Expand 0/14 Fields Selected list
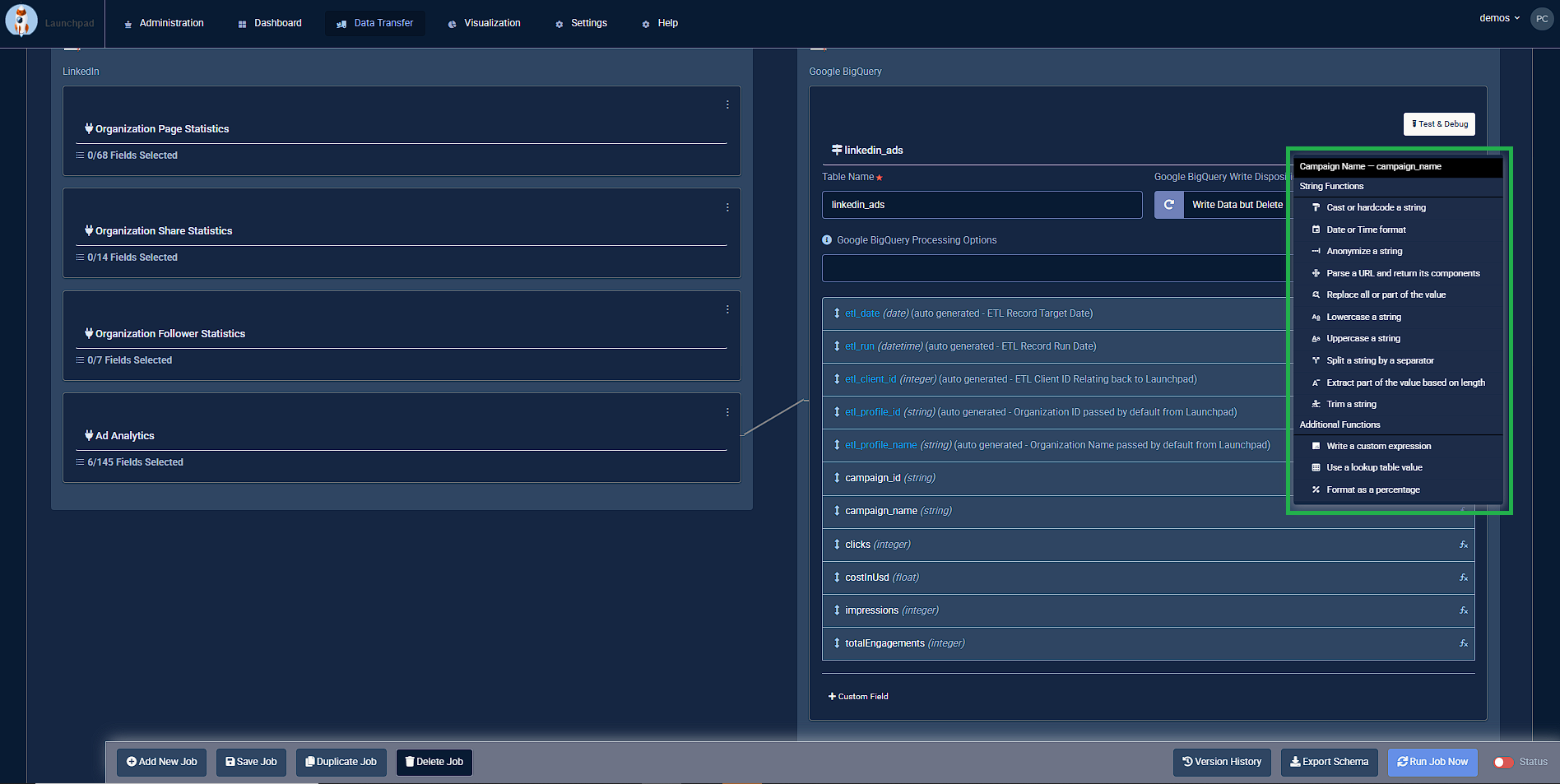 click(x=127, y=257)
